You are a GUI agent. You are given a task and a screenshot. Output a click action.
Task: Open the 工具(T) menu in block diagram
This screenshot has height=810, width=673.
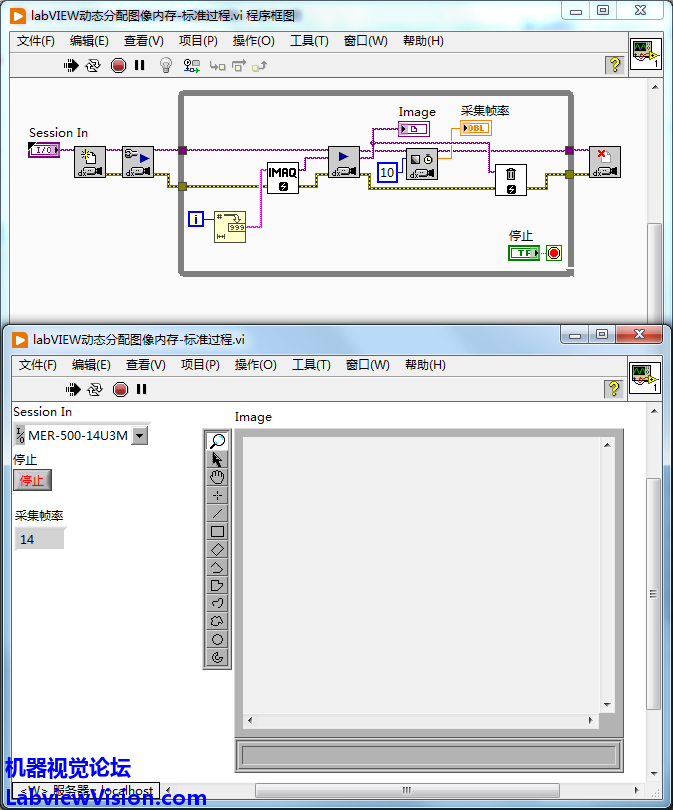coord(309,41)
